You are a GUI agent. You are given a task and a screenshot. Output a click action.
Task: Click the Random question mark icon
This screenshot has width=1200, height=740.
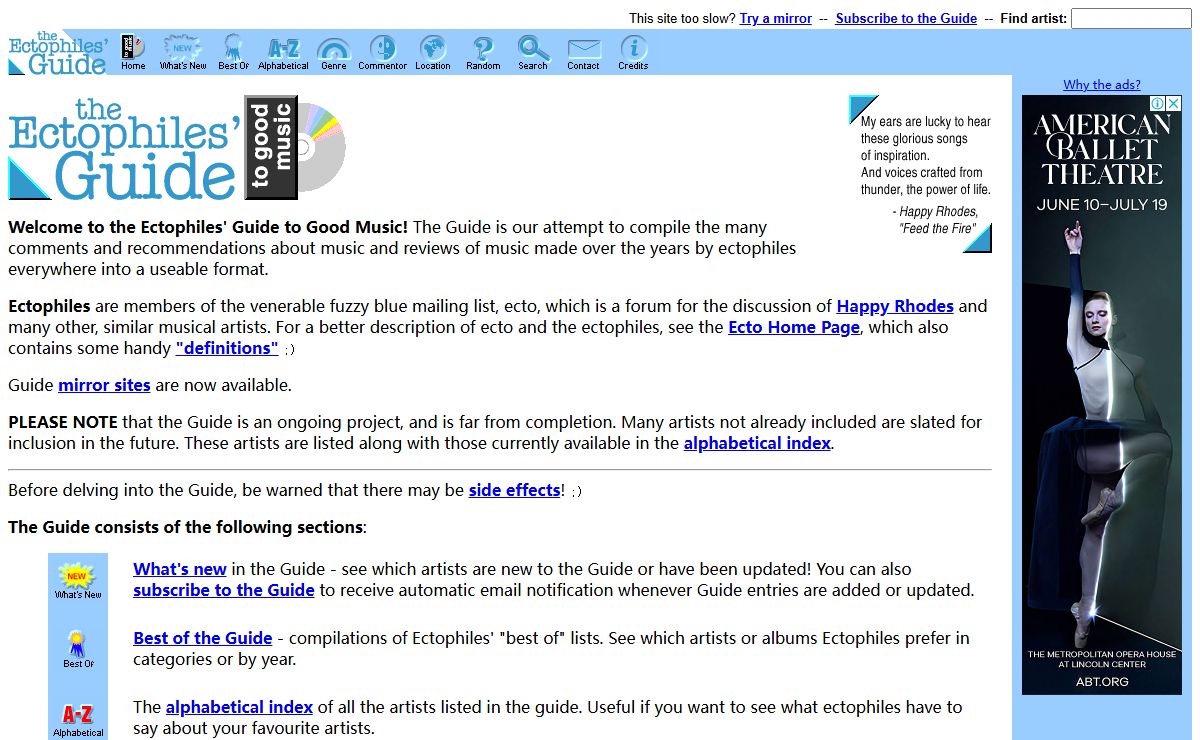point(483,53)
